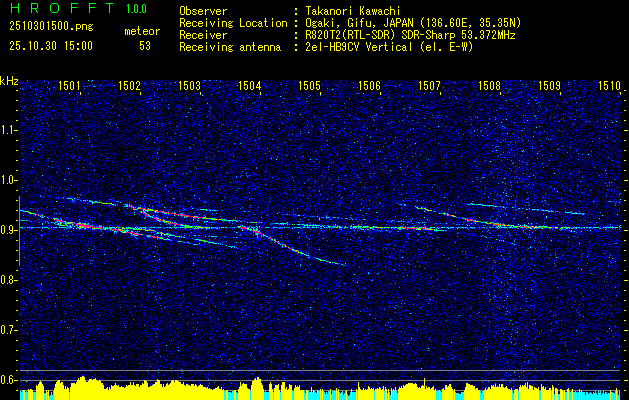Image resolution: width=629 pixels, height=400 pixels.
Task: Select the version number 1.0.0
Action: tap(136, 9)
